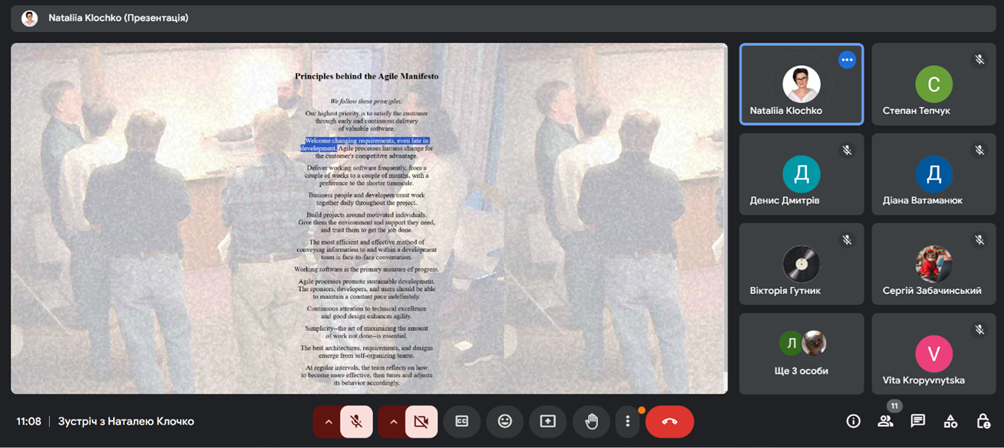Open more options three-dot menu

pos(628,422)
